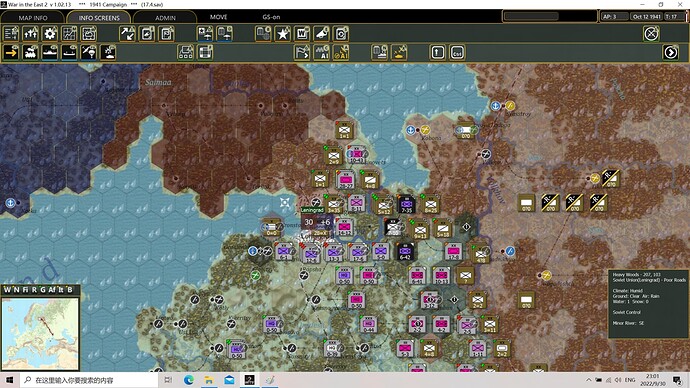Click the Leningrad city label on map

[x=312, y=210]
